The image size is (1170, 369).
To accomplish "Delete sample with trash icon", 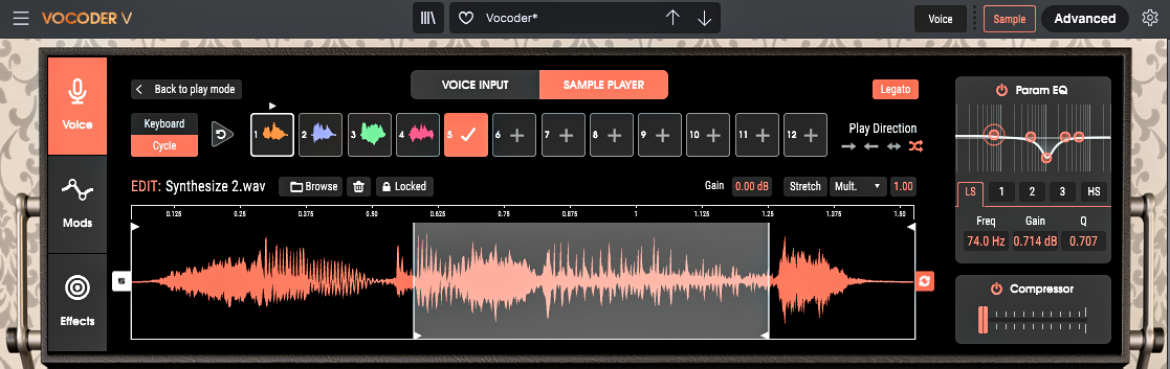I will [x=358, y=186].
